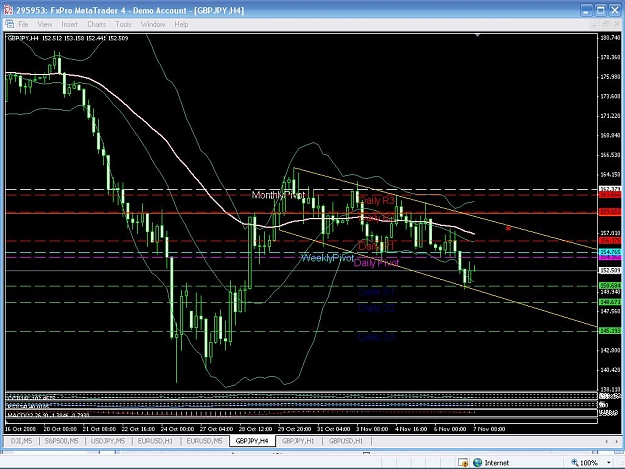Switch to the GBPJPY,H1 chart tab
Viewport: 625px width, 469px height.
tap(298, 441)
